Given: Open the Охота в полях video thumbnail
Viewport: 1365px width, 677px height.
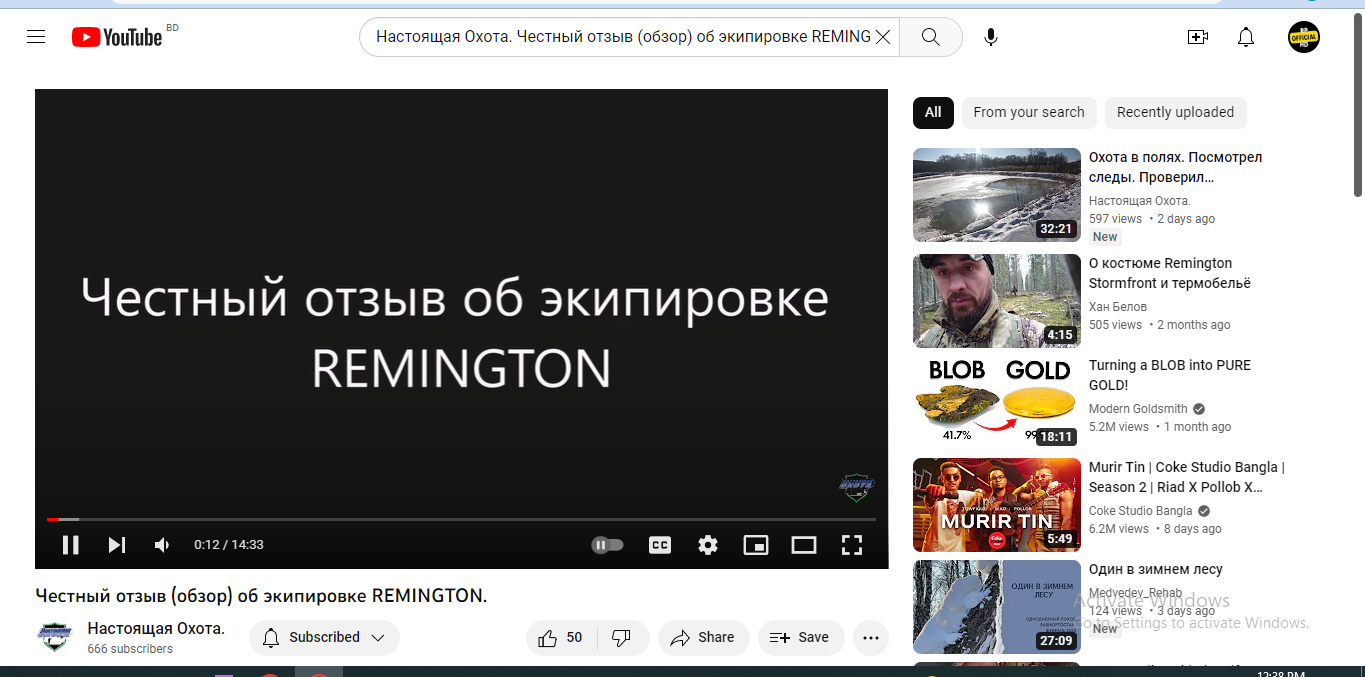Looking at the screenshot, I should click(x=997, y=195).
